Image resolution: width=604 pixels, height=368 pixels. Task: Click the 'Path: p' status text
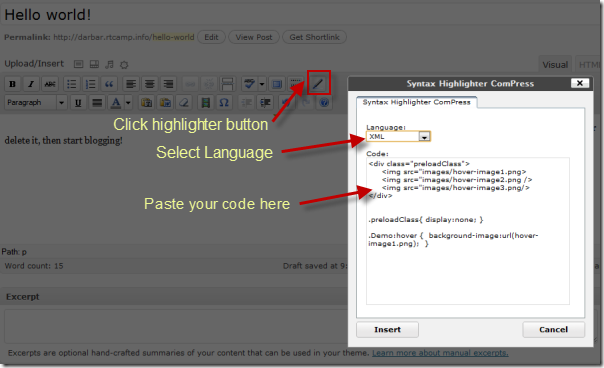pos(14,252)
